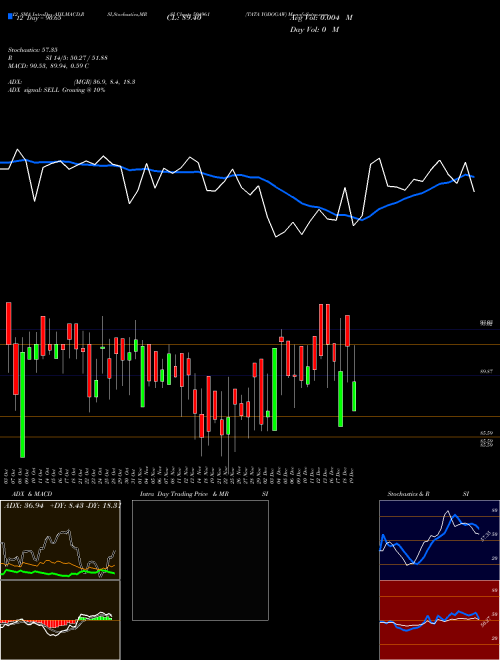Click the topmost 85.59 price level label
Screen dimensions: 500x660
tap(486, 433)
